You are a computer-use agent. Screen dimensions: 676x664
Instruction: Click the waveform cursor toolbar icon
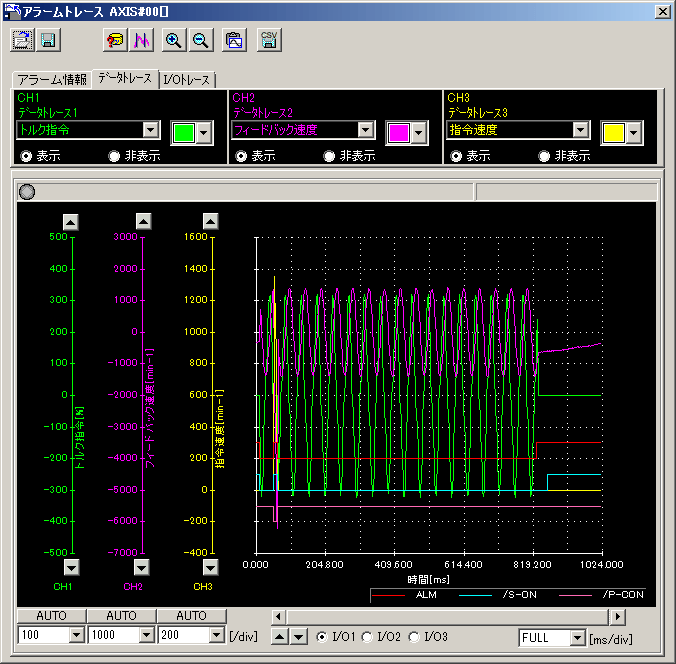click(x=141, y=40)
